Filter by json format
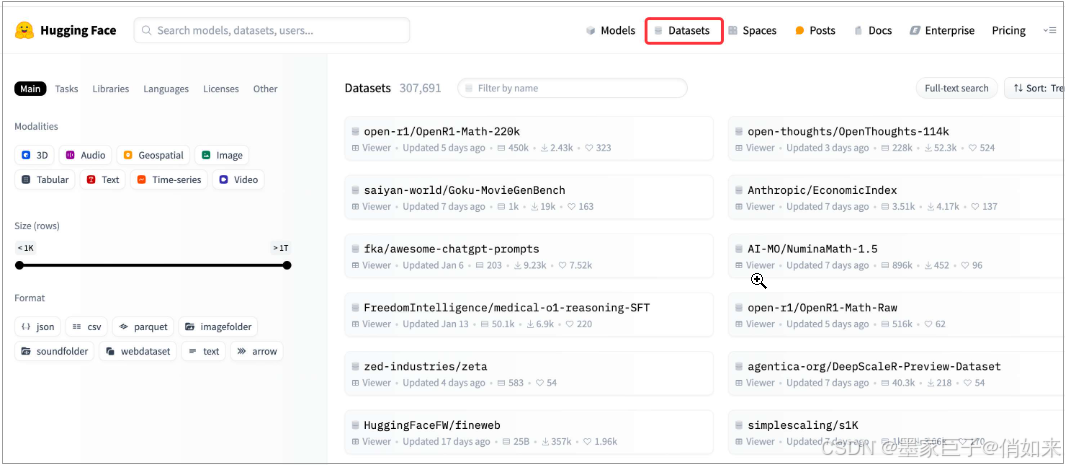1065x465 pixels. [x=37, y=327]
